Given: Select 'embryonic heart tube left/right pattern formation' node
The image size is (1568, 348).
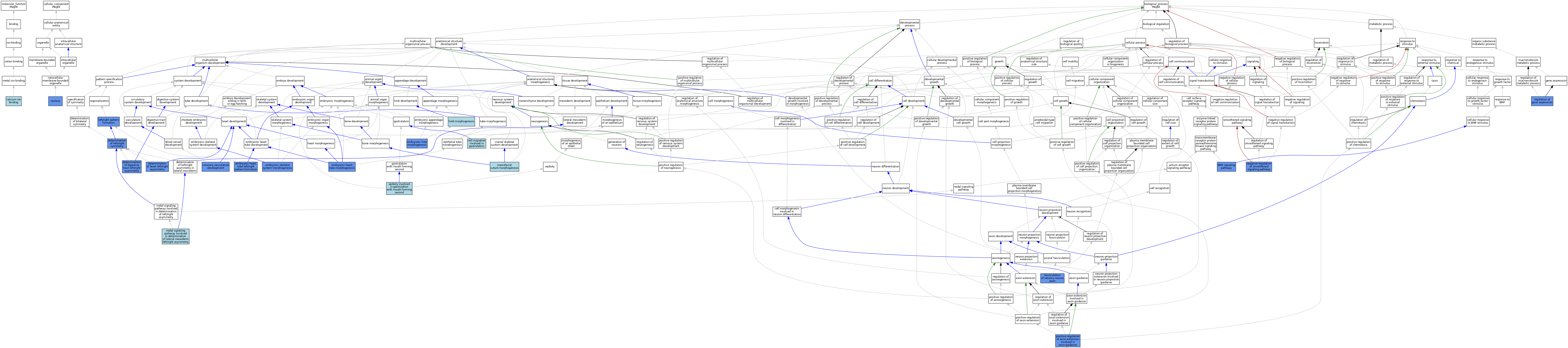Looking at the screenshot, I should tap(246, 166).
